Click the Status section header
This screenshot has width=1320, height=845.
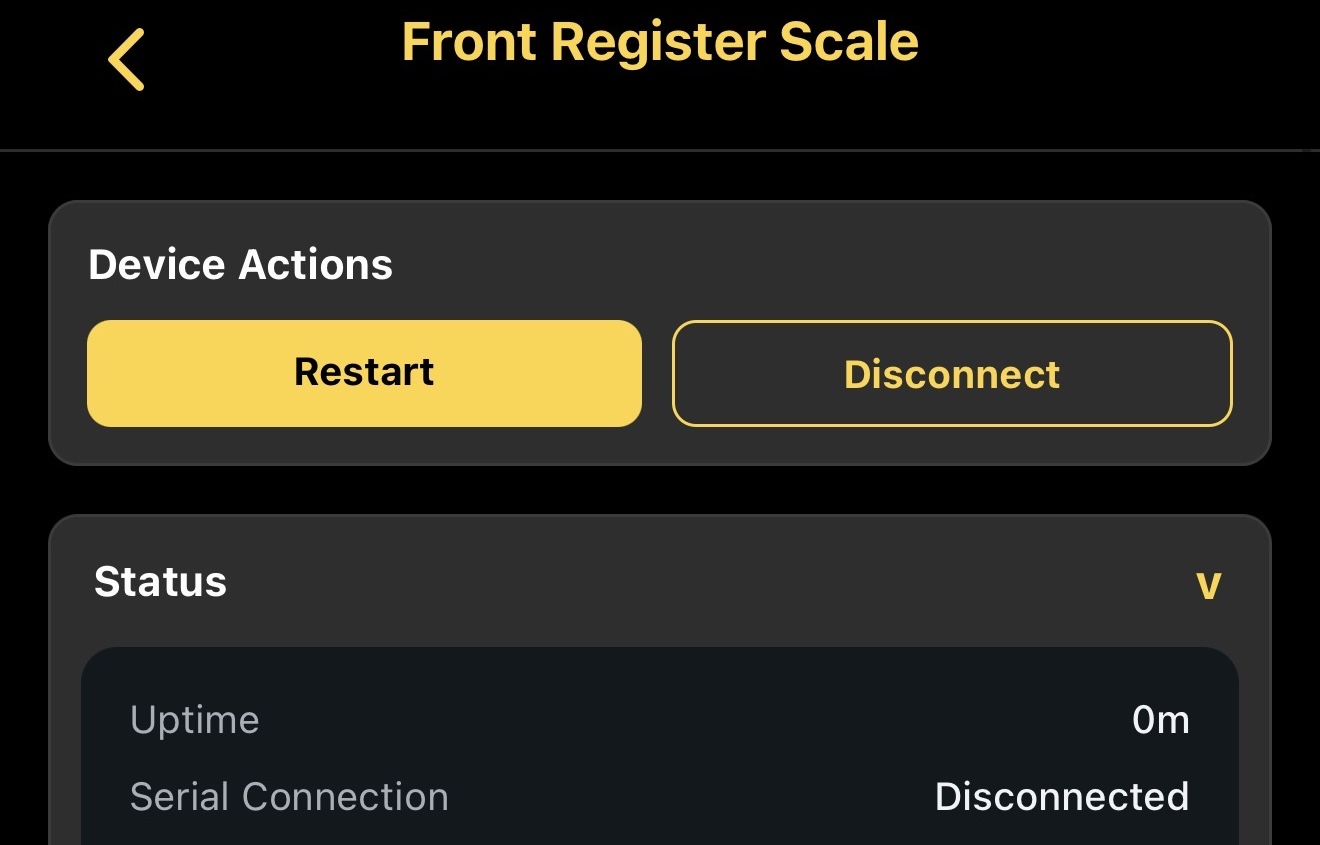(160, 582)
